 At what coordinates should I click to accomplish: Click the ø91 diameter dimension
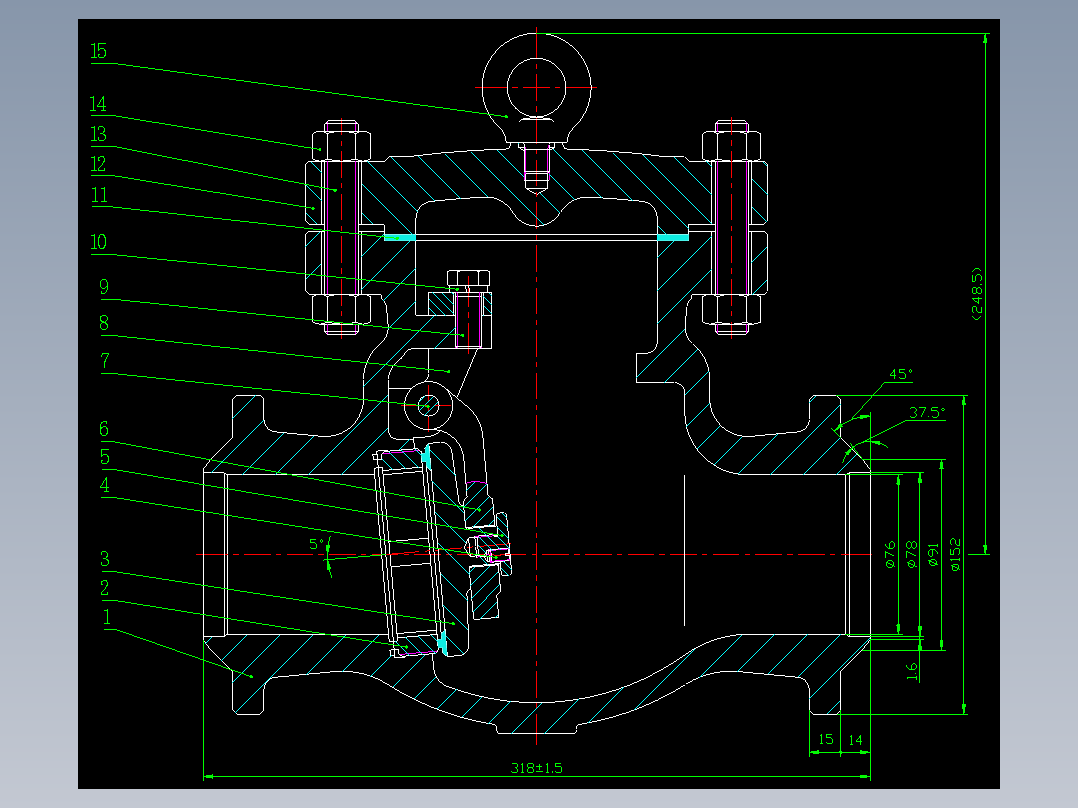point(933,555)
